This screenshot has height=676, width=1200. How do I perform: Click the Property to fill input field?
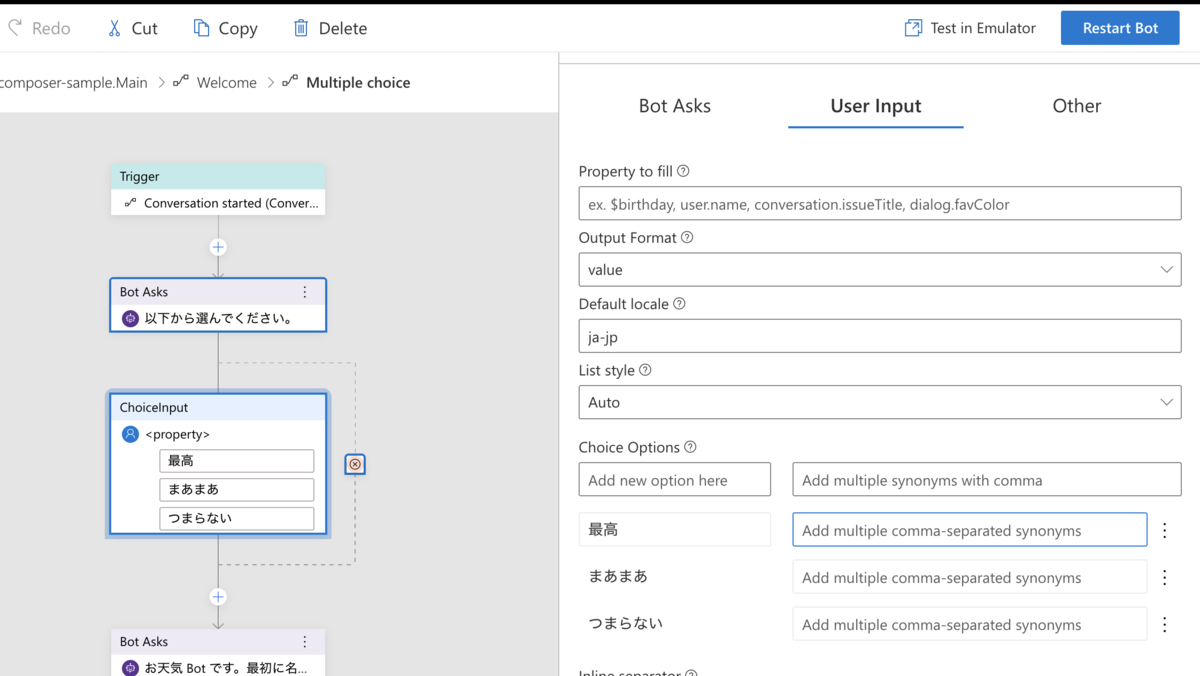[x=879, y=204]
